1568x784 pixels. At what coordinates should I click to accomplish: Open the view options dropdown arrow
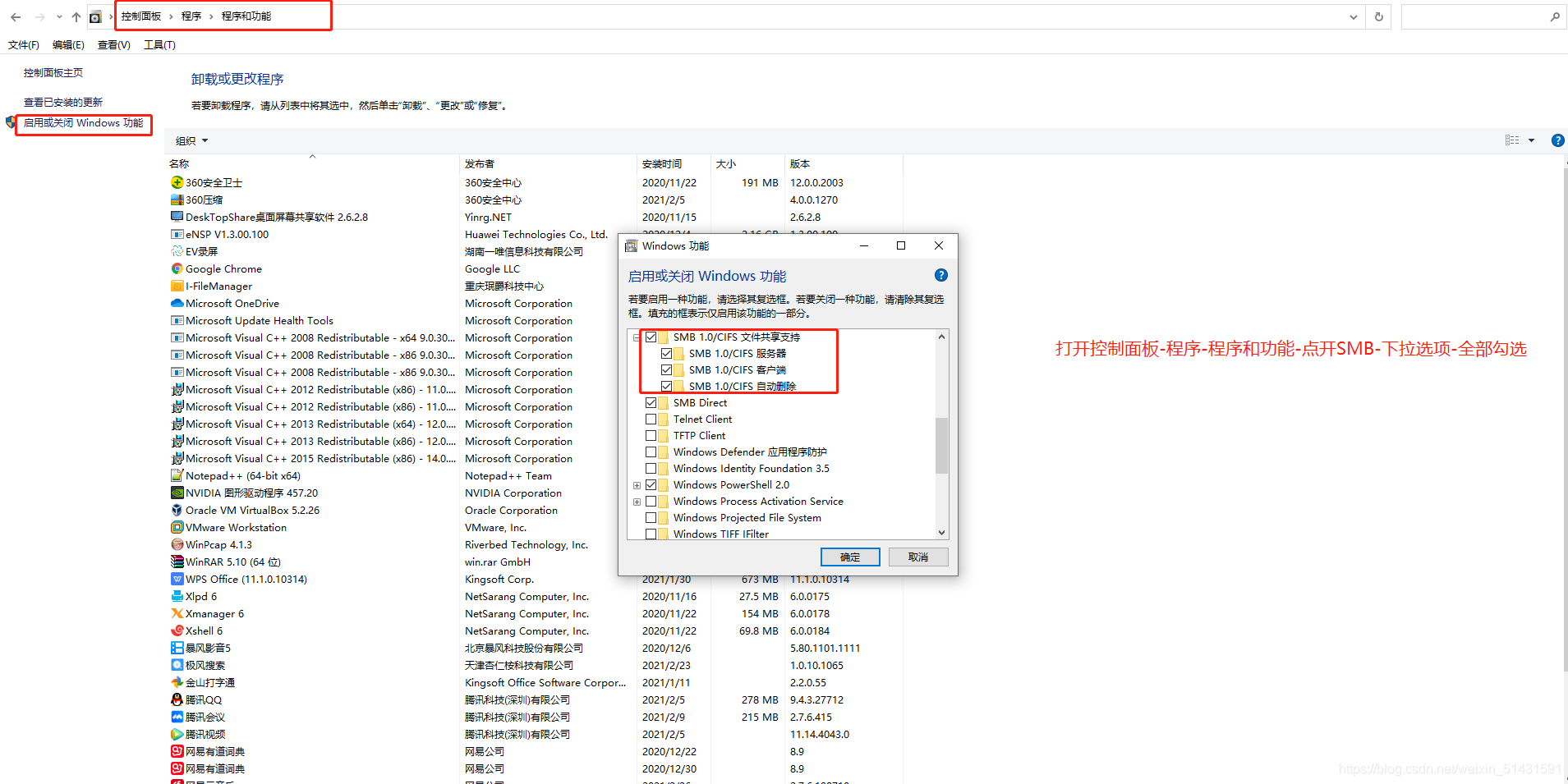point(1531,140)
